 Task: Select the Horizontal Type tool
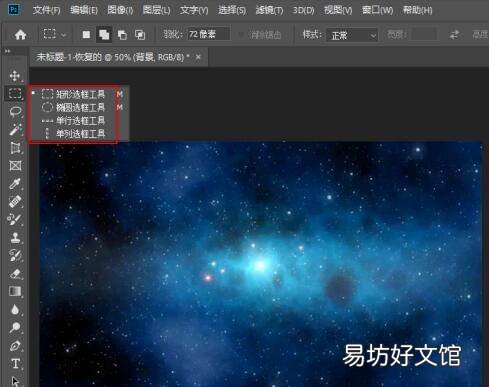[15, 363]
